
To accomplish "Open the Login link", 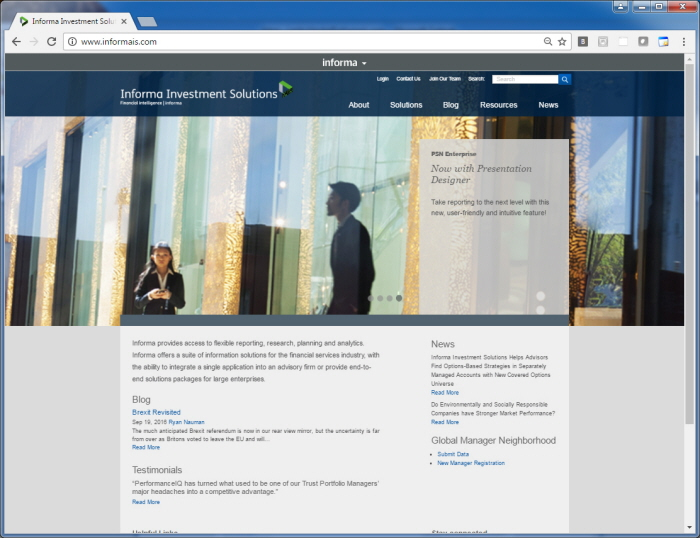I will 383,79.
